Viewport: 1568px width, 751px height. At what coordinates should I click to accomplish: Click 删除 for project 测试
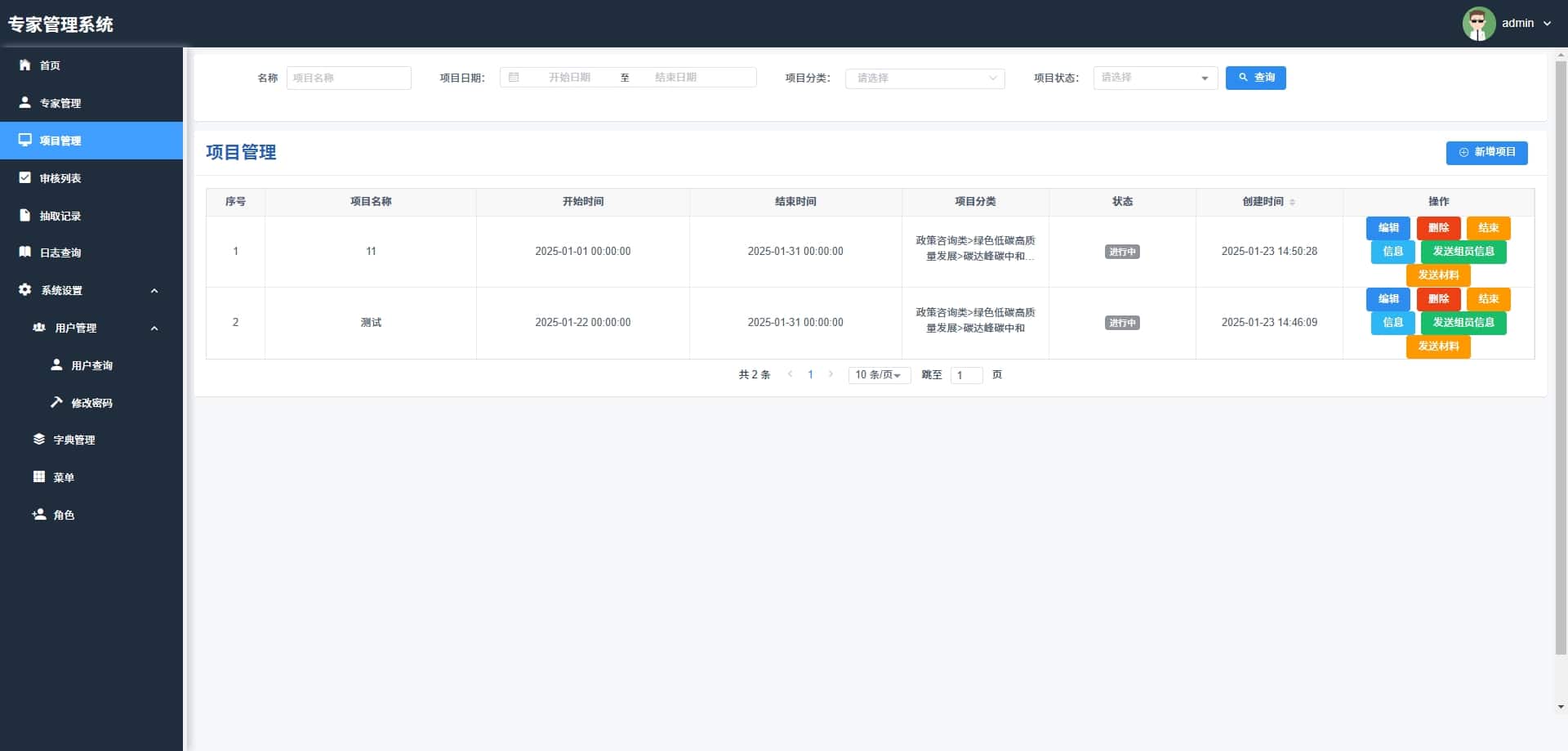(1438, 299)
